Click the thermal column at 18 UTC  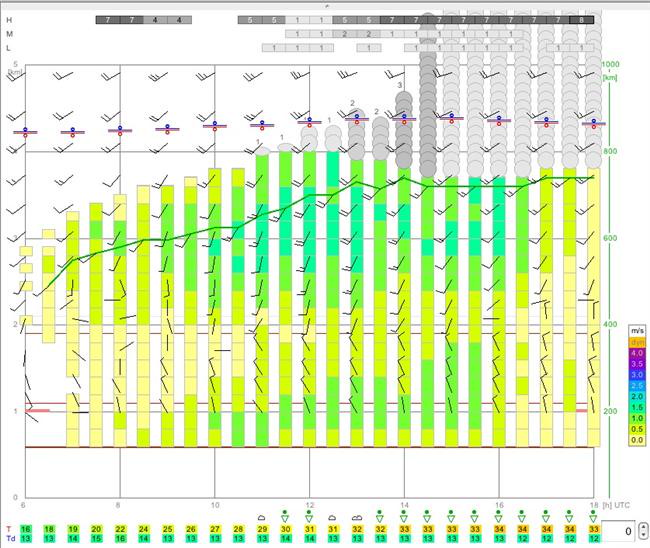pyautogui.click(x=594, y=308)
